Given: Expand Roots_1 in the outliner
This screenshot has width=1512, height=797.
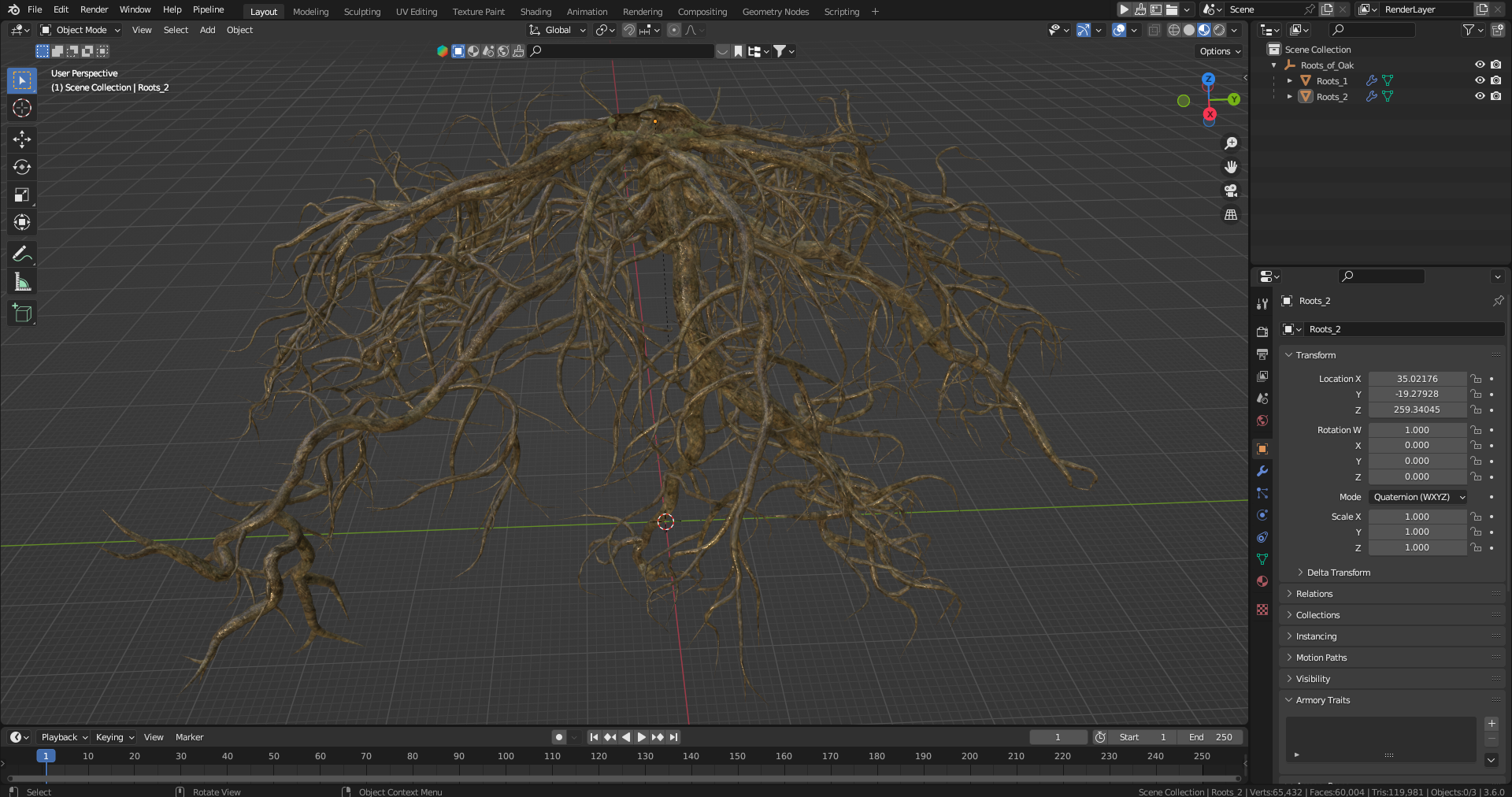Looking at the screenshot, I should (x=1289, y=80).
